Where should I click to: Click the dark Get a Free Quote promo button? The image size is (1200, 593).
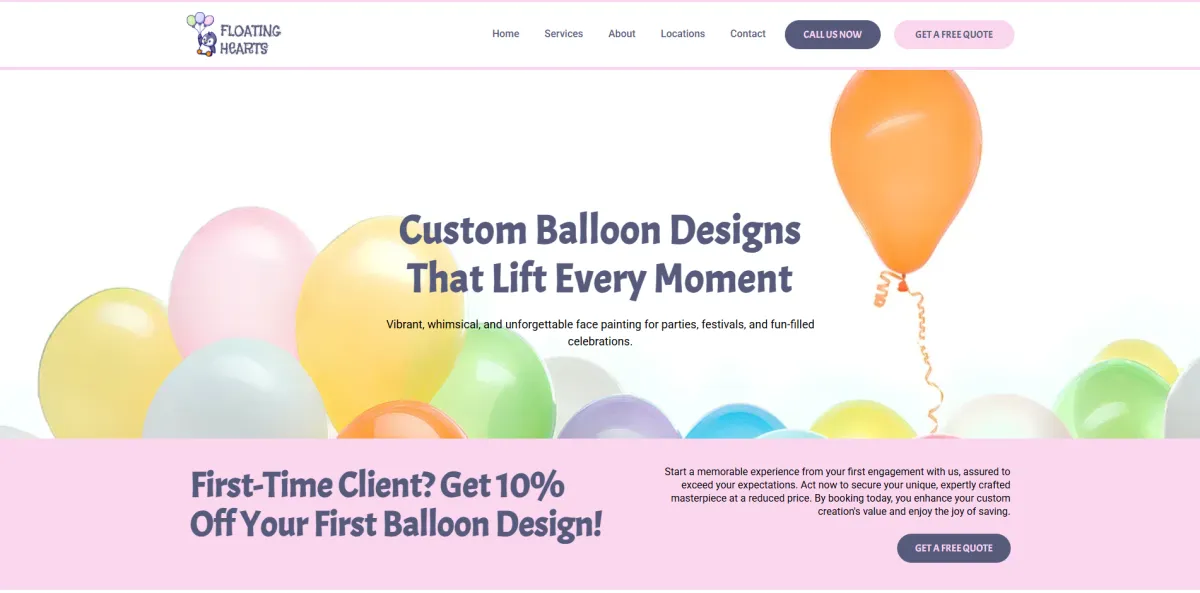953,548
